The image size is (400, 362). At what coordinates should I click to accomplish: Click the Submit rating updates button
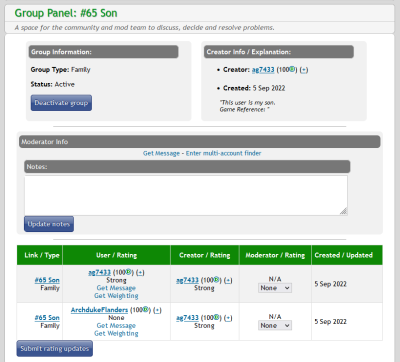point(55,349)
